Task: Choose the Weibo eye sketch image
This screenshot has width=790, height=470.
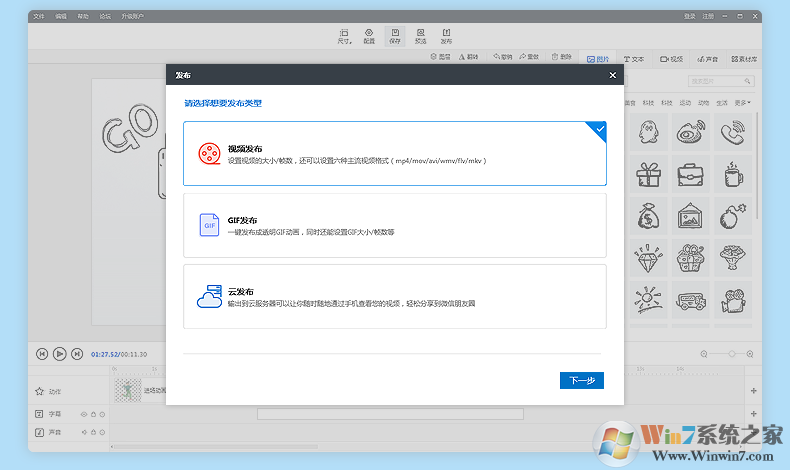Action: (x=690, y=132)
